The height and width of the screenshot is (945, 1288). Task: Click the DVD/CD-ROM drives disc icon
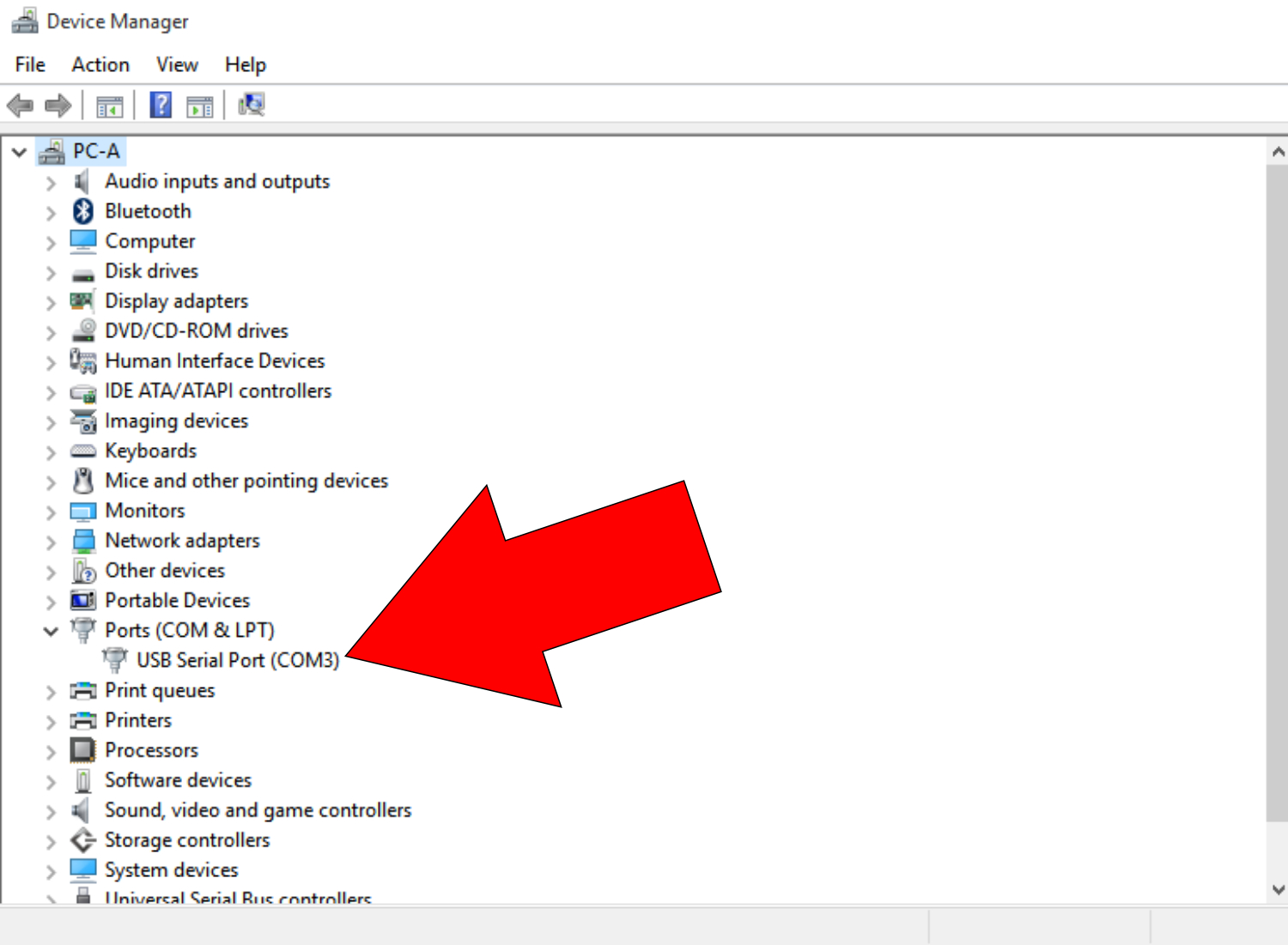(x=83, y=330)
